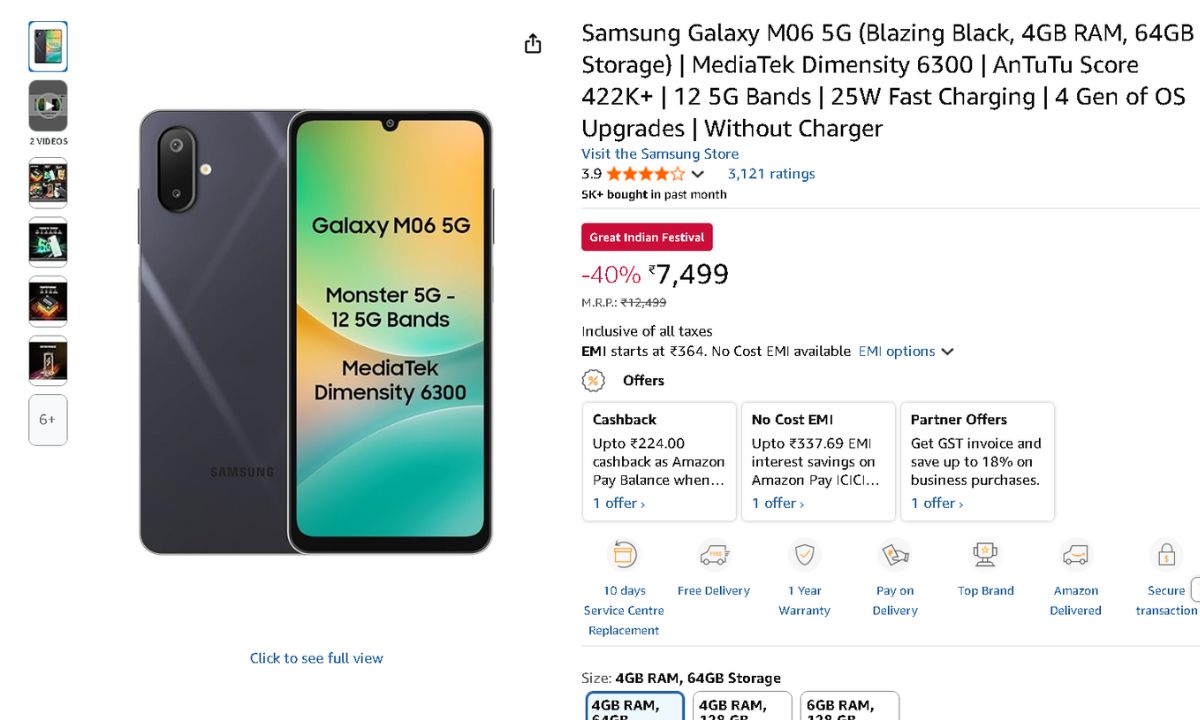Screen dimensions: 1200x720
Task: Pick the 6GB RAM, 128GB variant
Action: (849, 707)
